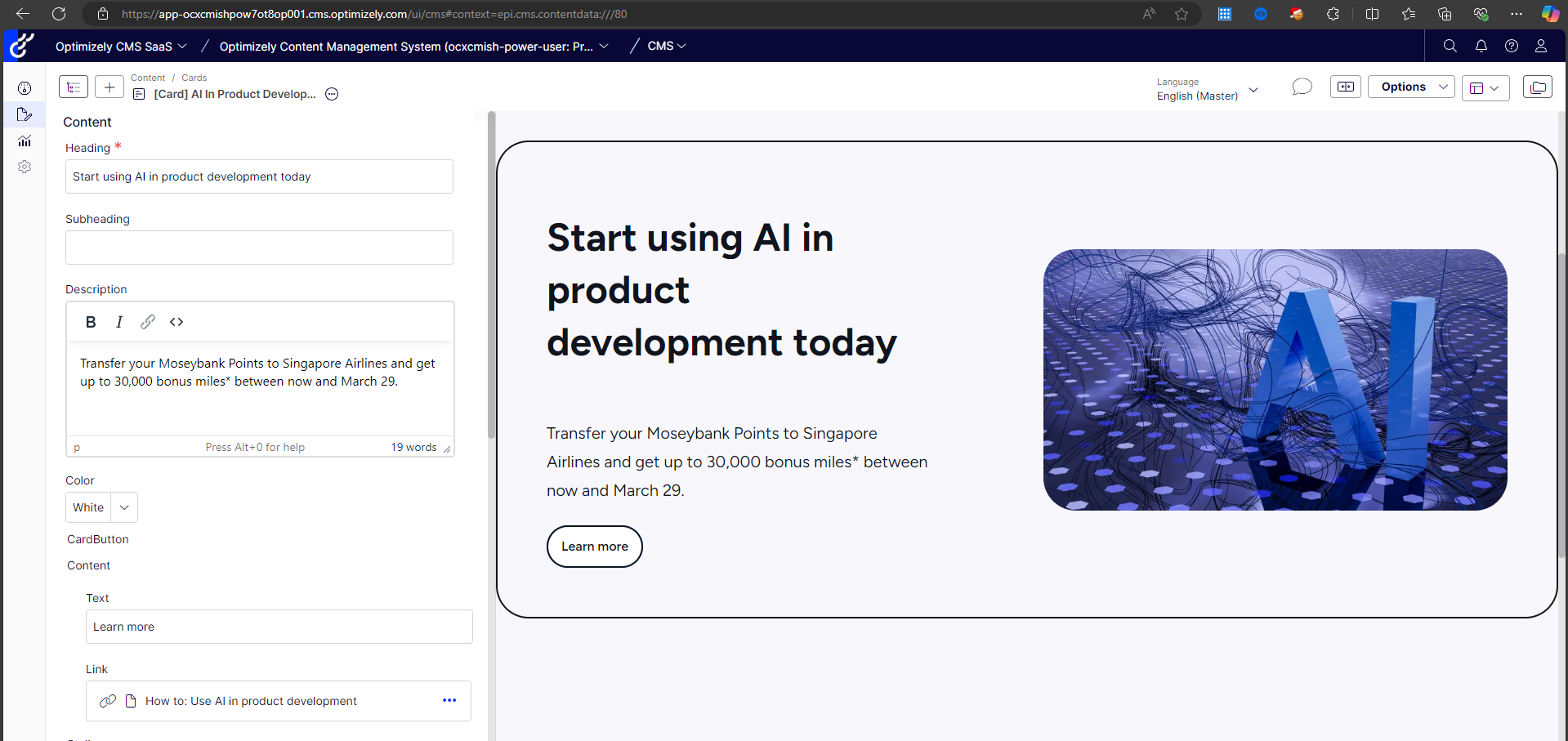Expand the Options dropdown button

coord(1411,87)
